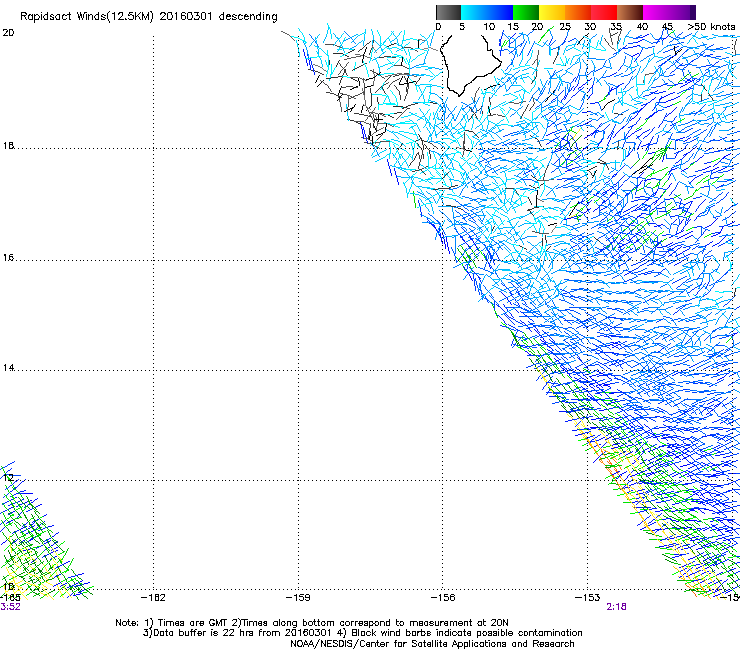Screen dimensions: 740x650
Task: Click the brown 35–40 knots legend segment
Action: coord(630,12)
